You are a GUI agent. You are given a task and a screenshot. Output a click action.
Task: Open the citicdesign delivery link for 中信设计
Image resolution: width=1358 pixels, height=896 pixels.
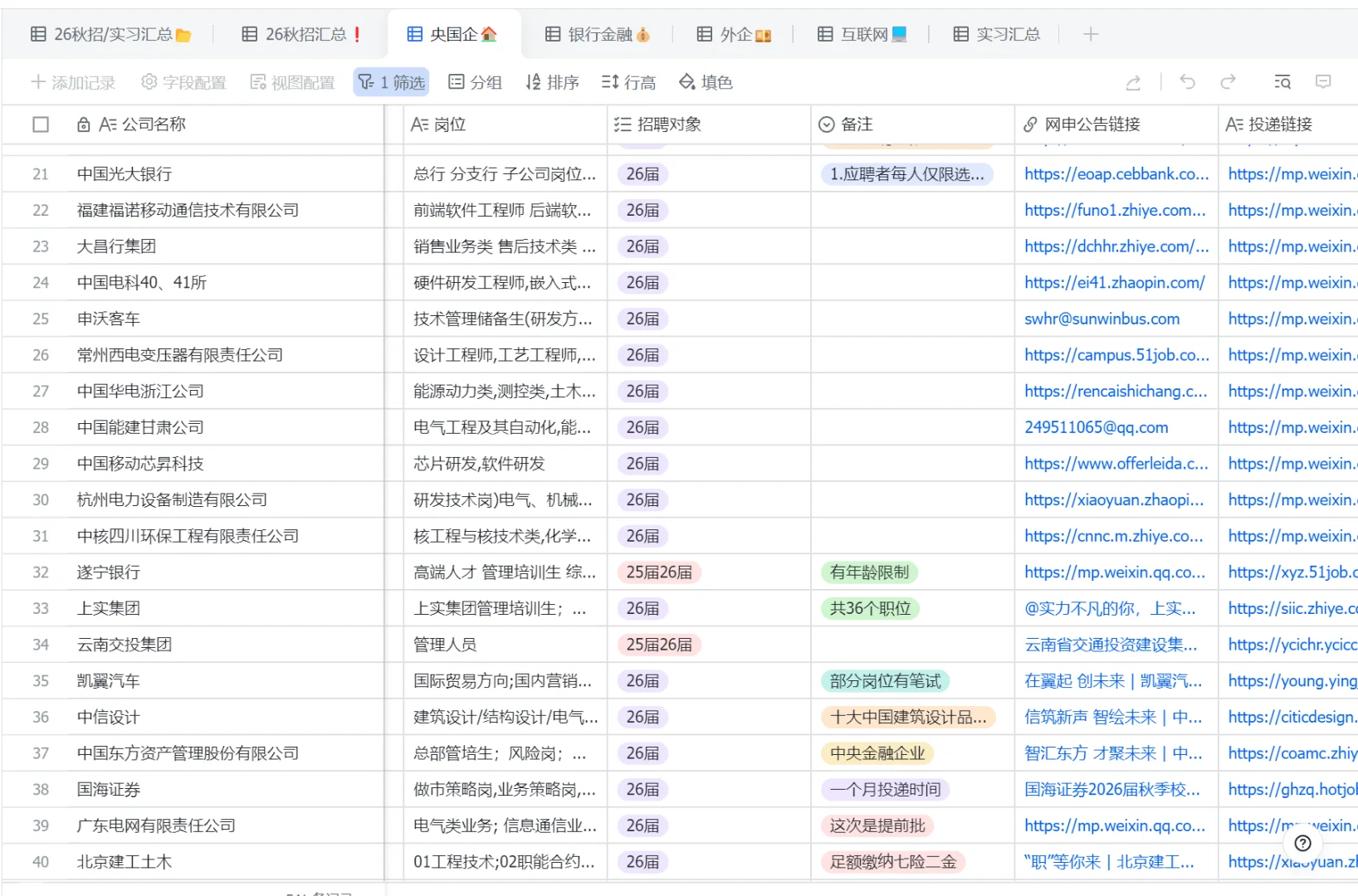pos(1292,718)
